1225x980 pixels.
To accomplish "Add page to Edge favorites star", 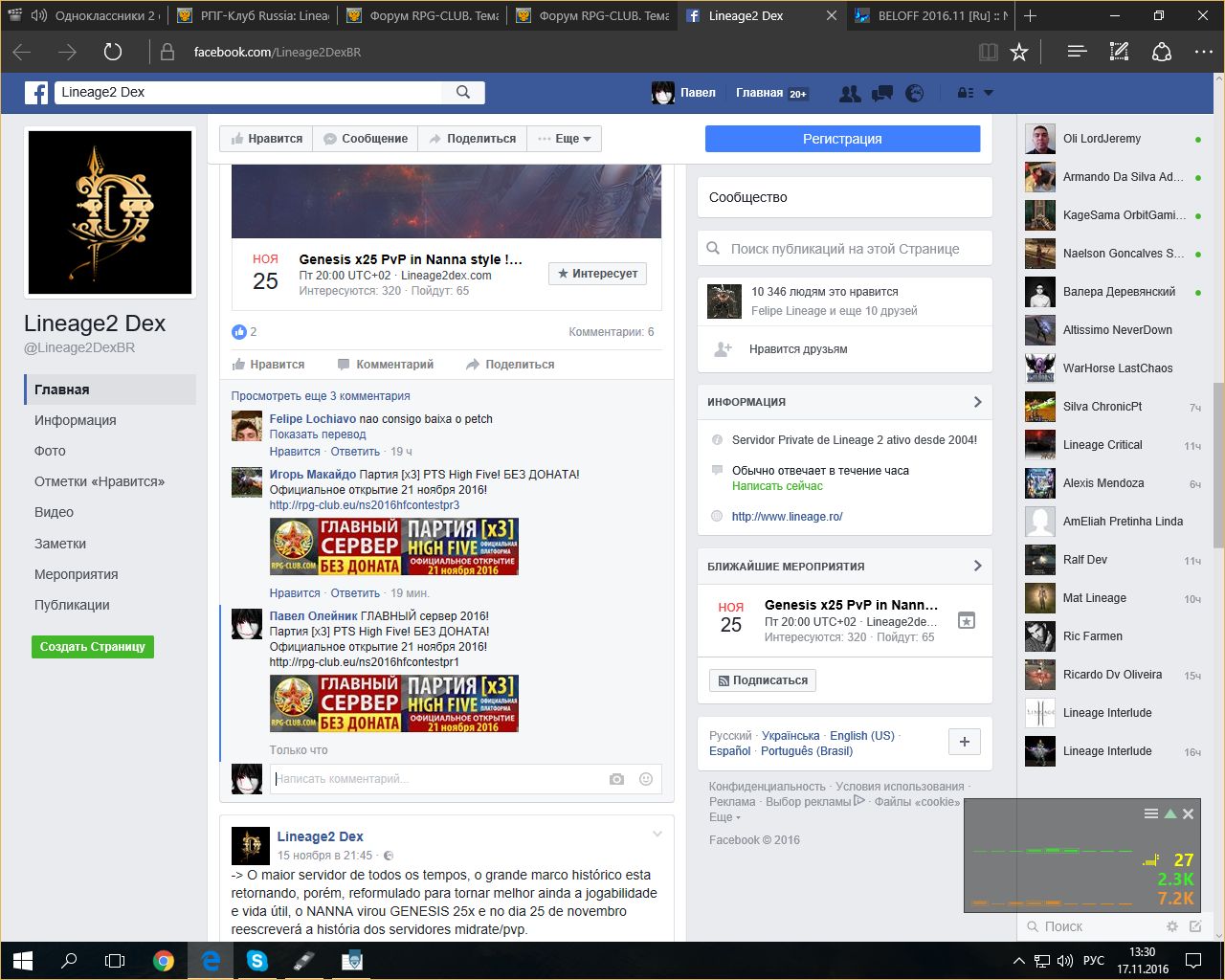I will click(1019, 52).
